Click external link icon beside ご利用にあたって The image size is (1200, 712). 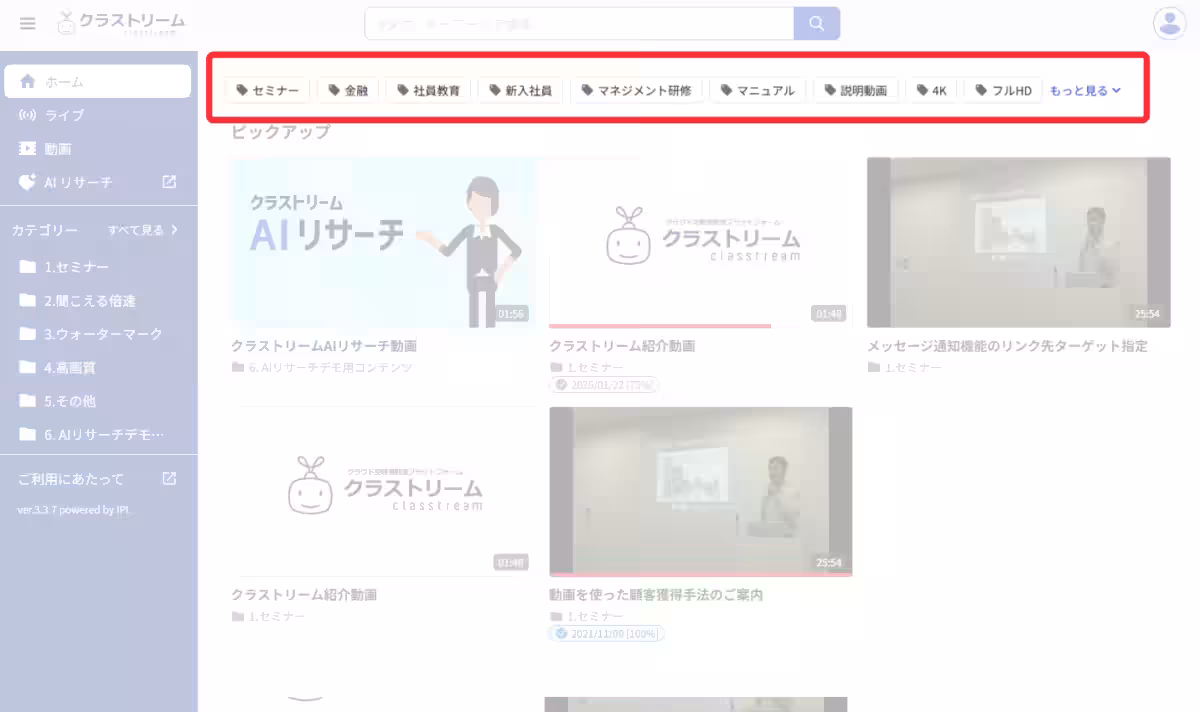click(169, 479)
